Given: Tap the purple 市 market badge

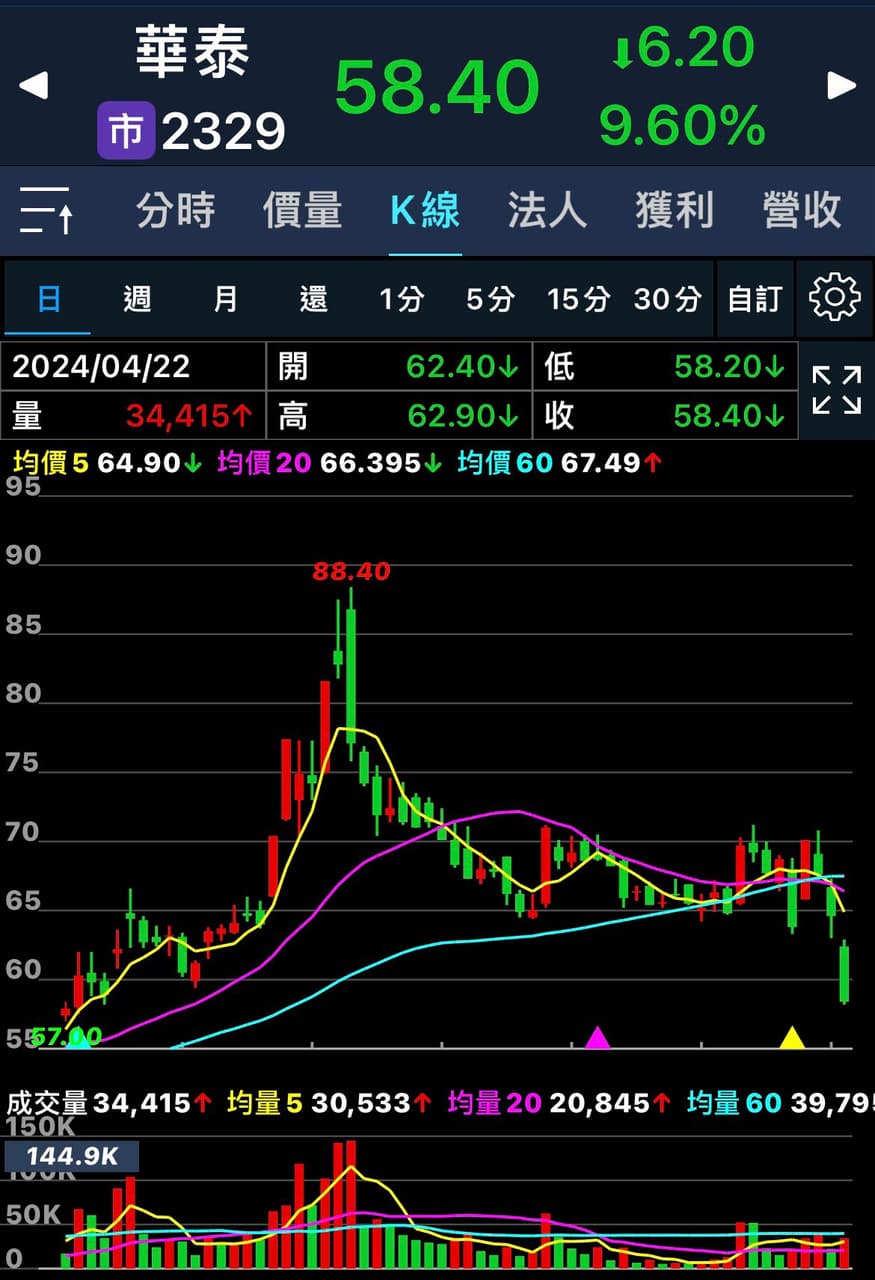Looking at the screenshot, I should pos(126,130).
